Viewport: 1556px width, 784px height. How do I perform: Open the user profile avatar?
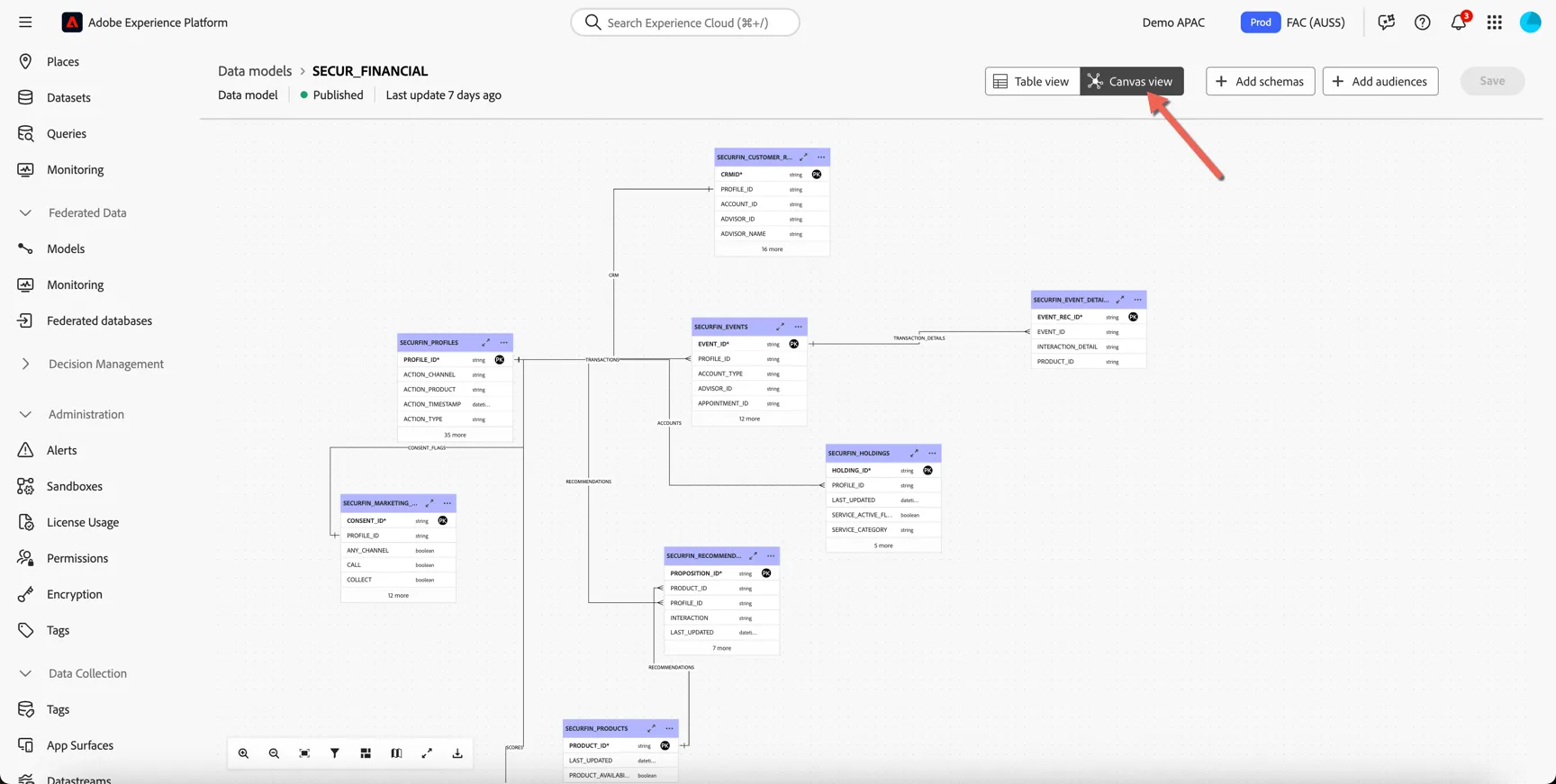point(1531,23)
